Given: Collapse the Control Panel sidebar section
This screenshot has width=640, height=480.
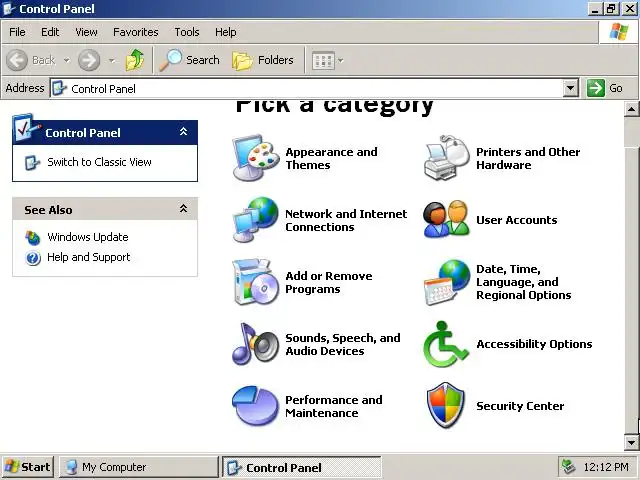Looking at the screenshot, I should 184,131.
